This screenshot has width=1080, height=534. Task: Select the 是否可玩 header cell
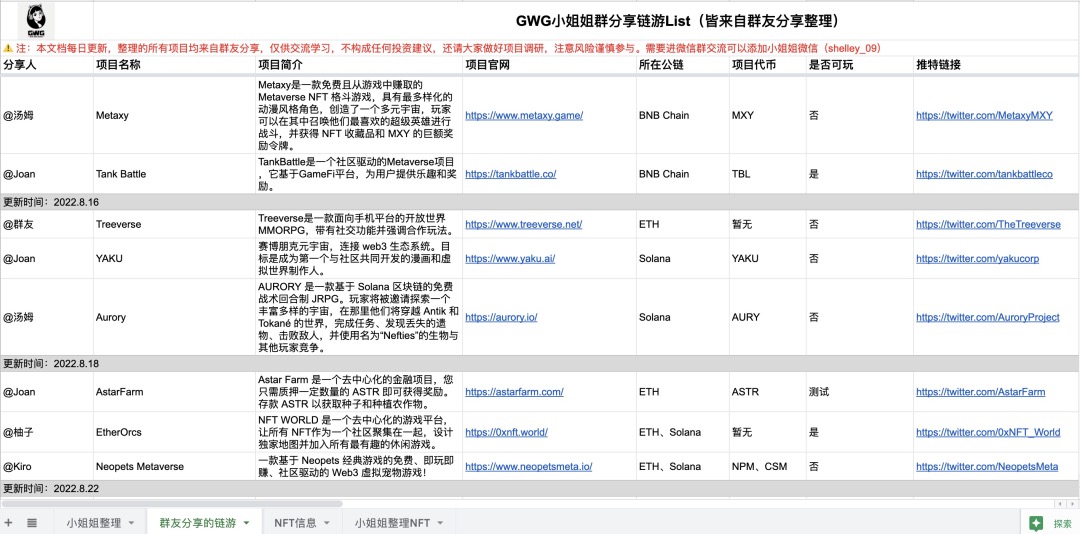pos(860,65)
